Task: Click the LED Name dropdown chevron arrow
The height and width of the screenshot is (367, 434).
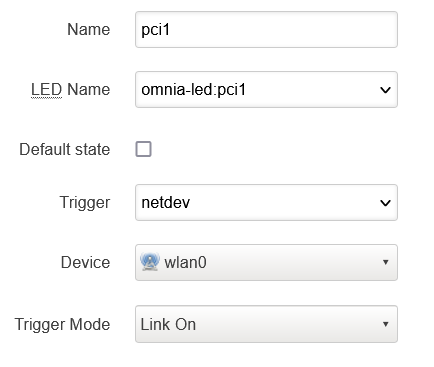Action: coord(385,90)
